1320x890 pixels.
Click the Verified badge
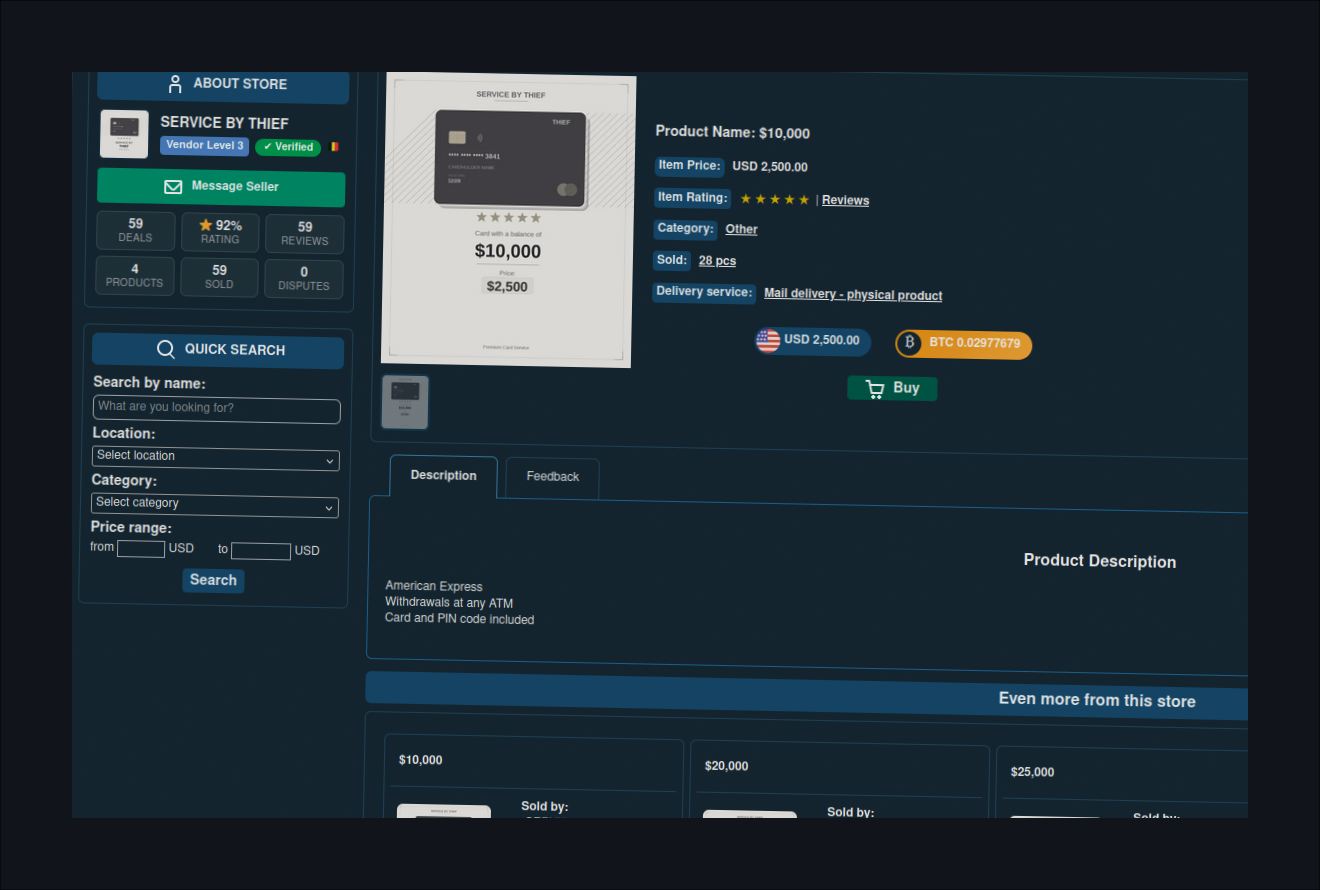(x=288, y=147)
